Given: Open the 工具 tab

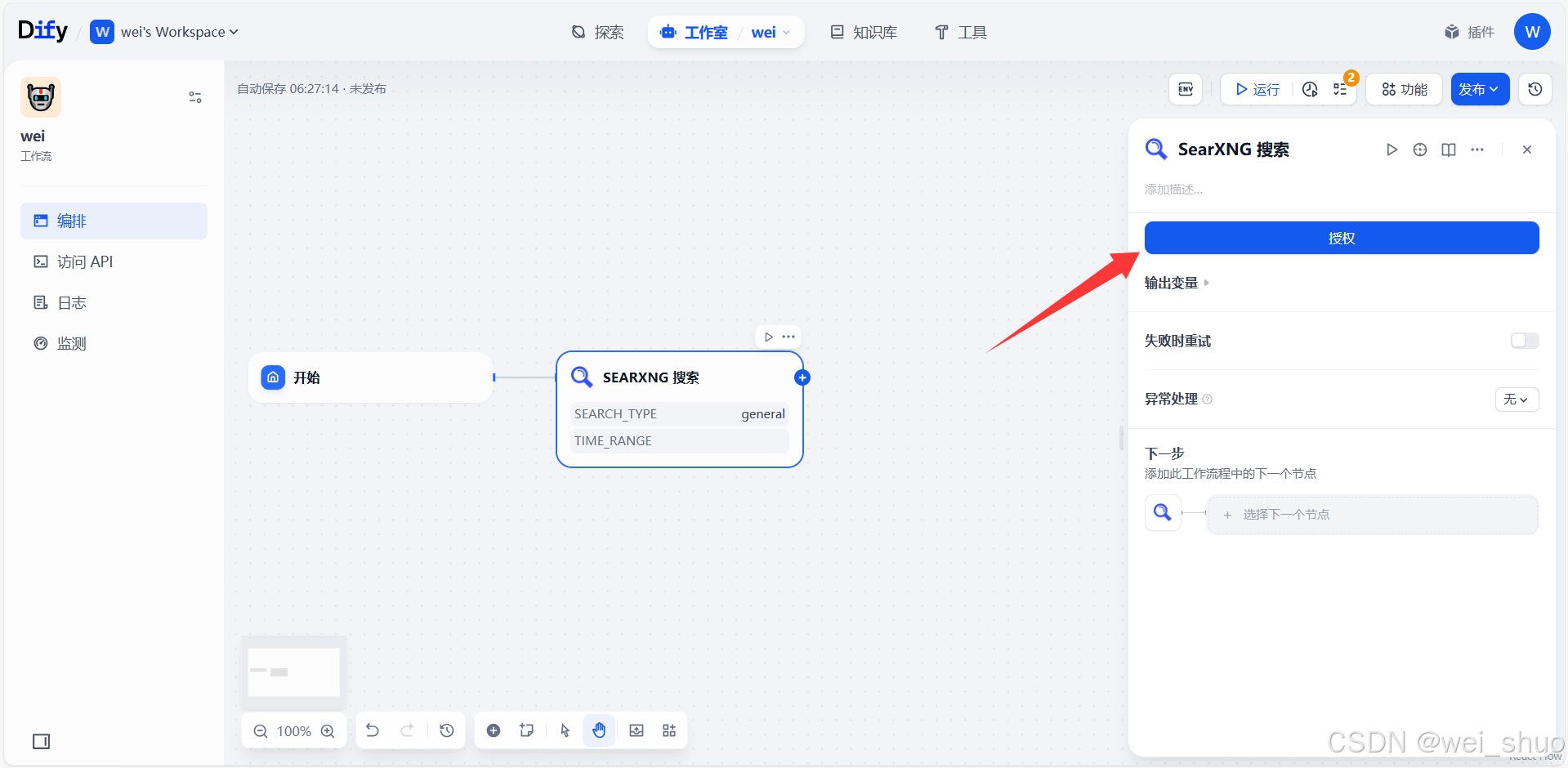Looking at the screenshot, I should click(961, 32).
